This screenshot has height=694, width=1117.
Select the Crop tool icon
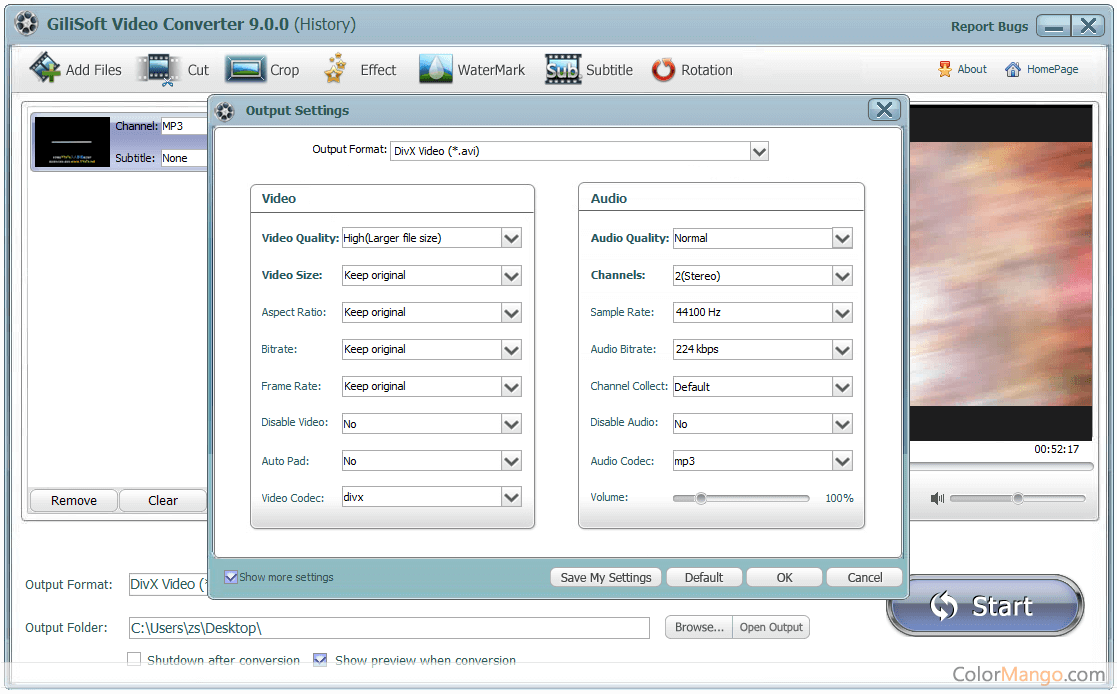pyautogui.click(x=245, y=69)
